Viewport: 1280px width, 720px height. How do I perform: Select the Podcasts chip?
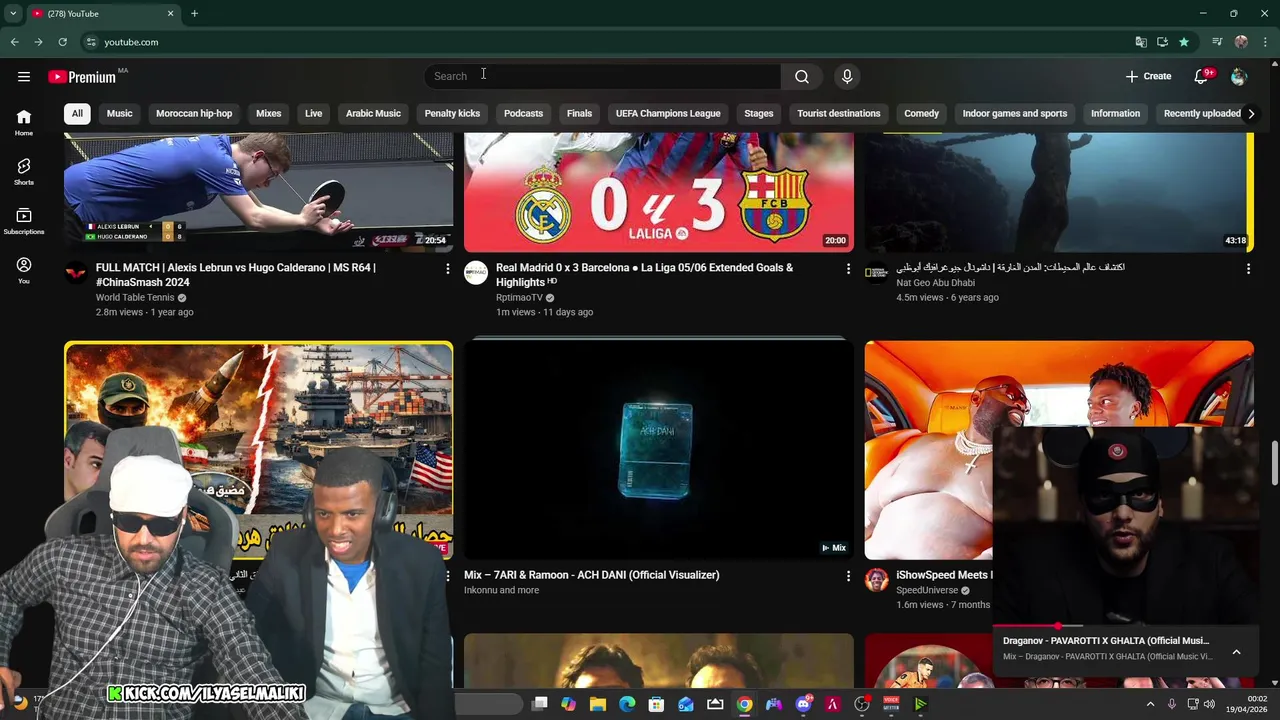(x=523, y=113)
